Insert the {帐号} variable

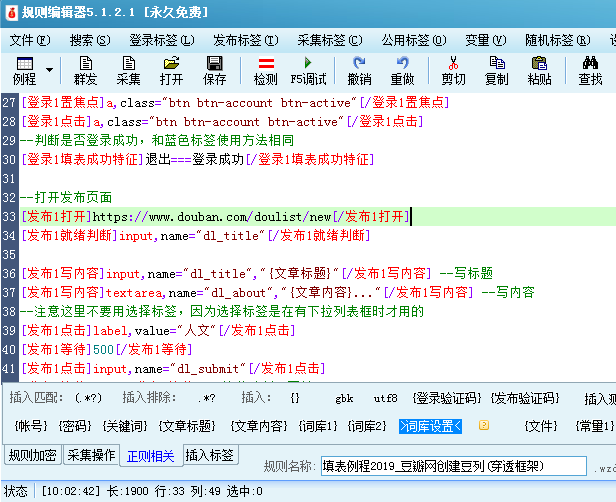(31, 426)
